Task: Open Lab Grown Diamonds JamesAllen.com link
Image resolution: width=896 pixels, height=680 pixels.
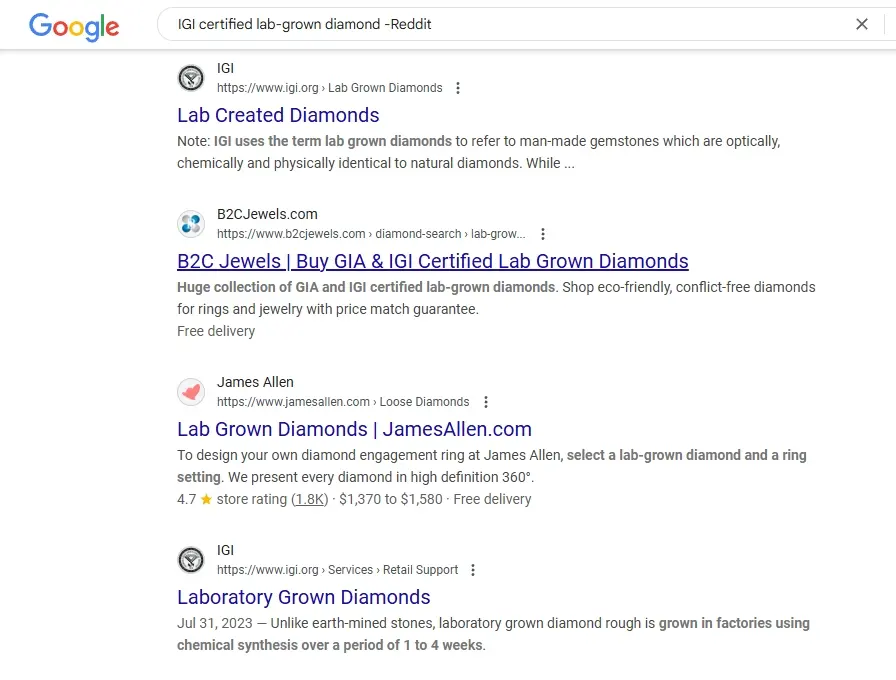Action: click(x=354, y=429)
